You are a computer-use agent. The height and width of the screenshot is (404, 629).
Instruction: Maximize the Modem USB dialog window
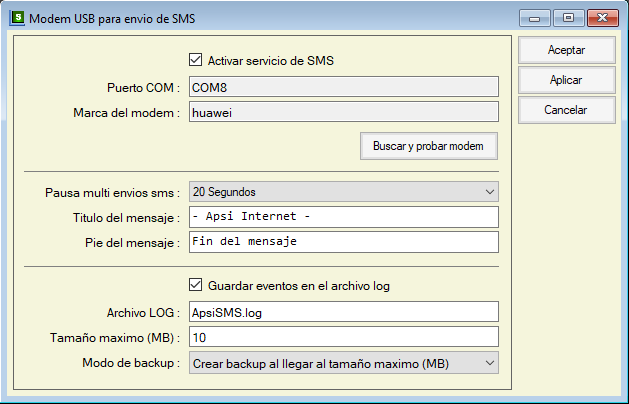pos(568,17)
